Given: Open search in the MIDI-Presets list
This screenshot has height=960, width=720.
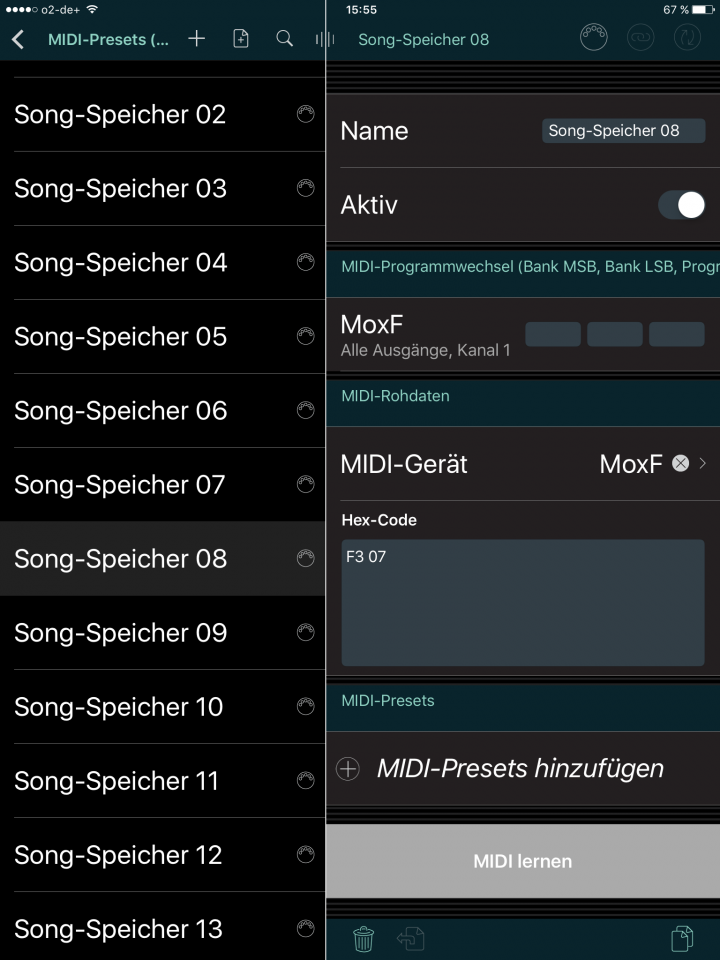Looking at the screenshot, I should [284, 39].
